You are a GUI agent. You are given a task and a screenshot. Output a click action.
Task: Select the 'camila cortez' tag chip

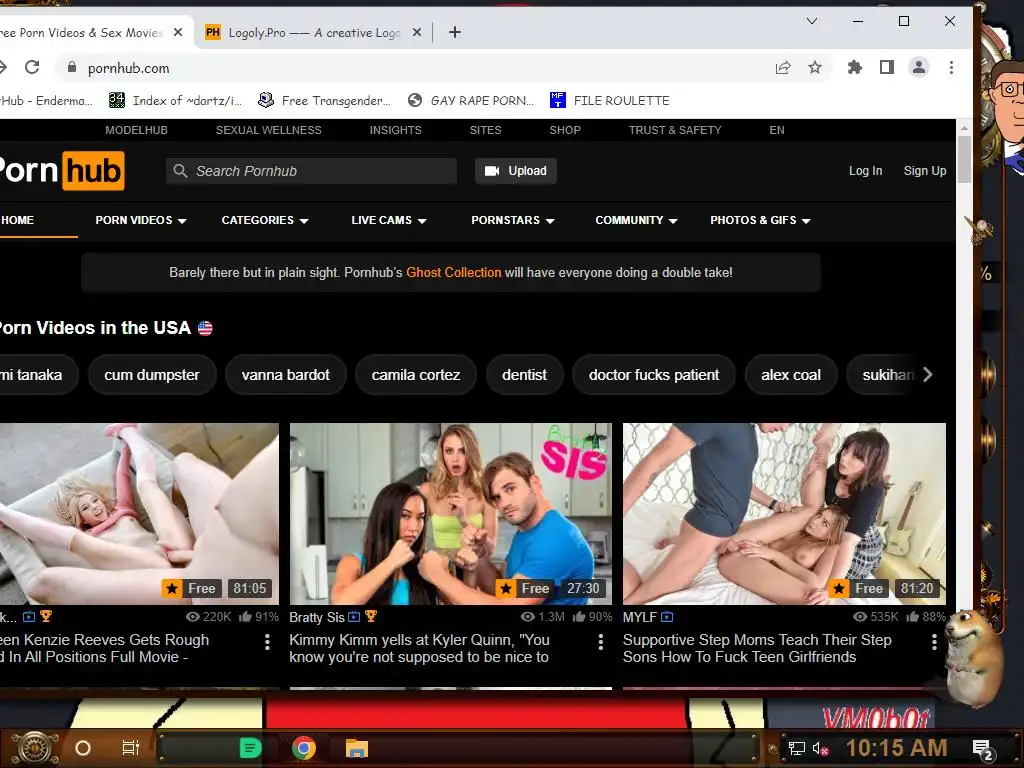pyautogui.click(x=415, y=375)
